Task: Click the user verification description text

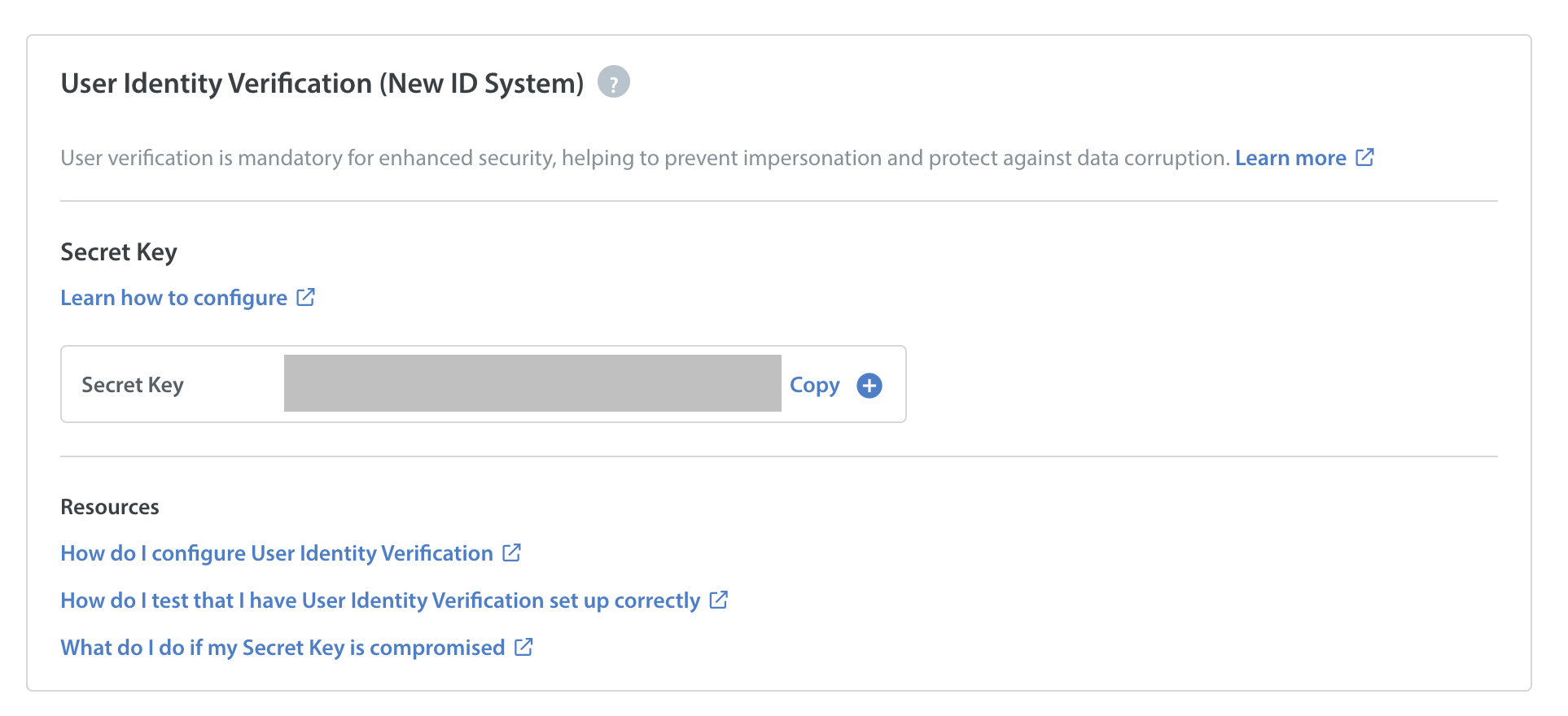Action: [x=645, y=158]
